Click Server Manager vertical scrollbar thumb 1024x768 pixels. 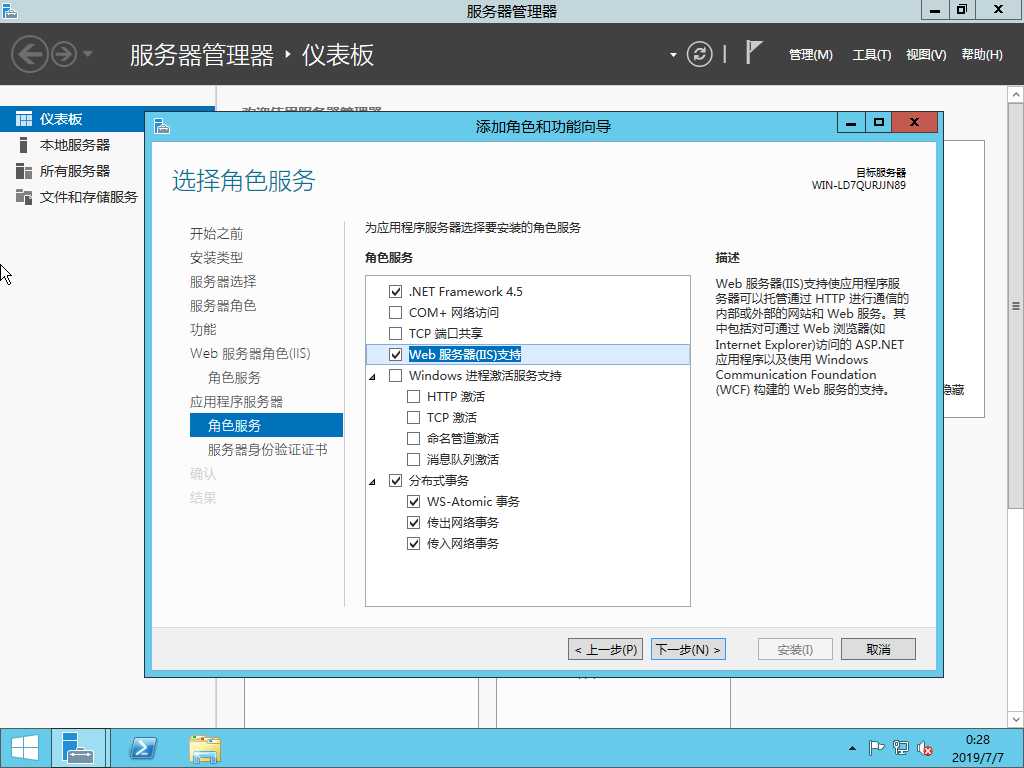point(1016,306)
